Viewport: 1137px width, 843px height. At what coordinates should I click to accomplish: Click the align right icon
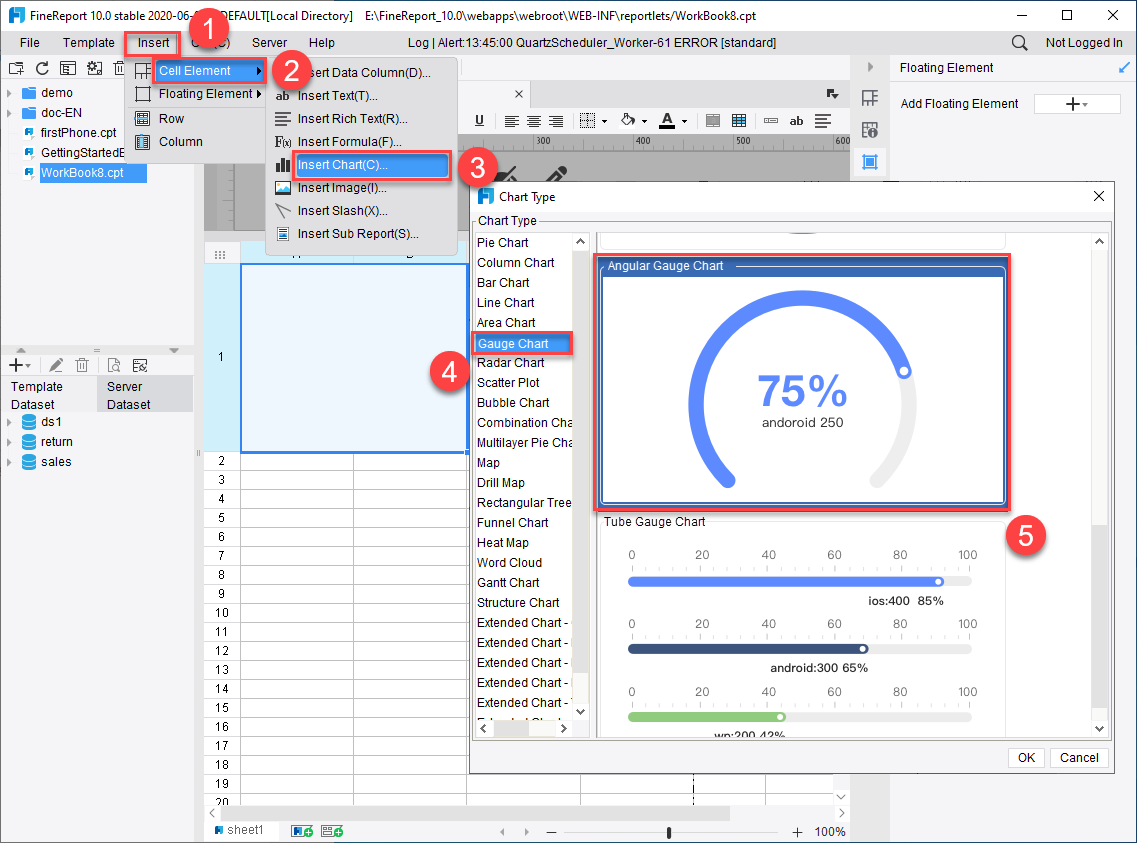(555, 121)
